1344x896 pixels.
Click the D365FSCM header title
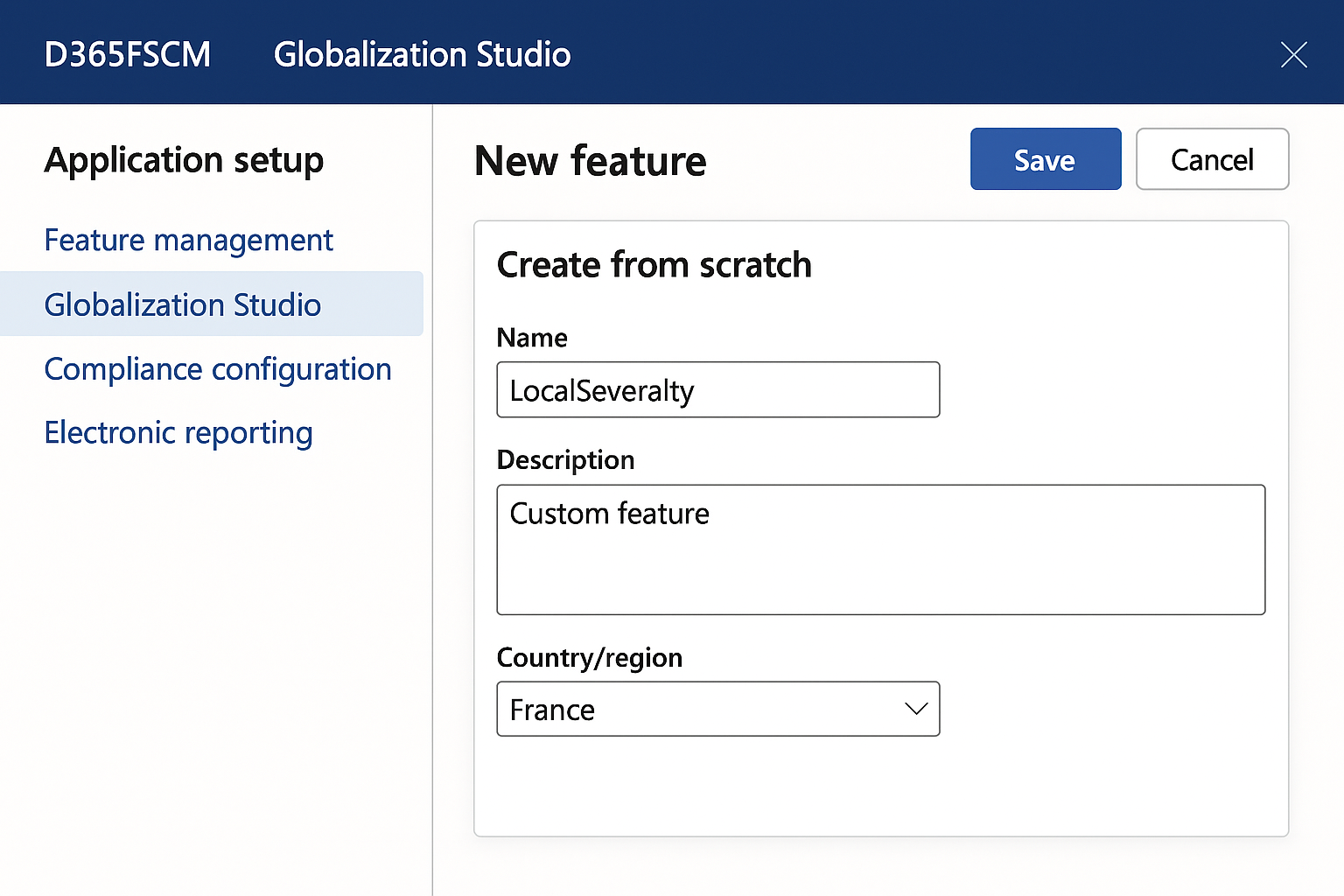(128, 54)
